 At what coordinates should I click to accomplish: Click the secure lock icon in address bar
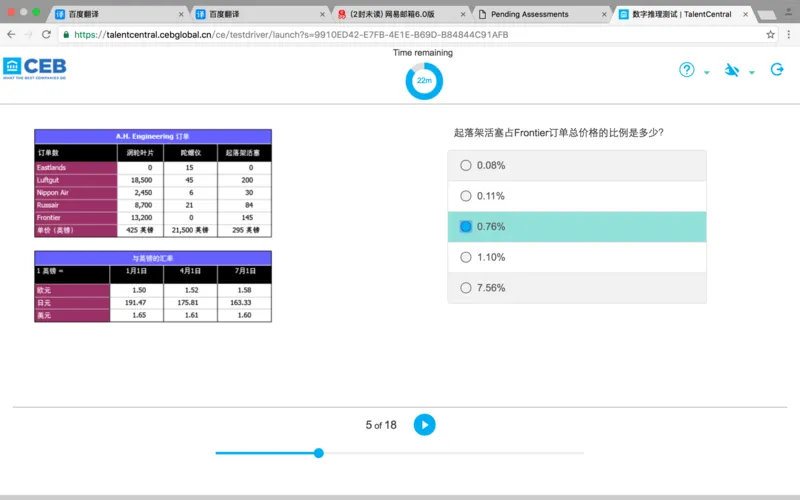coord(66,35)
